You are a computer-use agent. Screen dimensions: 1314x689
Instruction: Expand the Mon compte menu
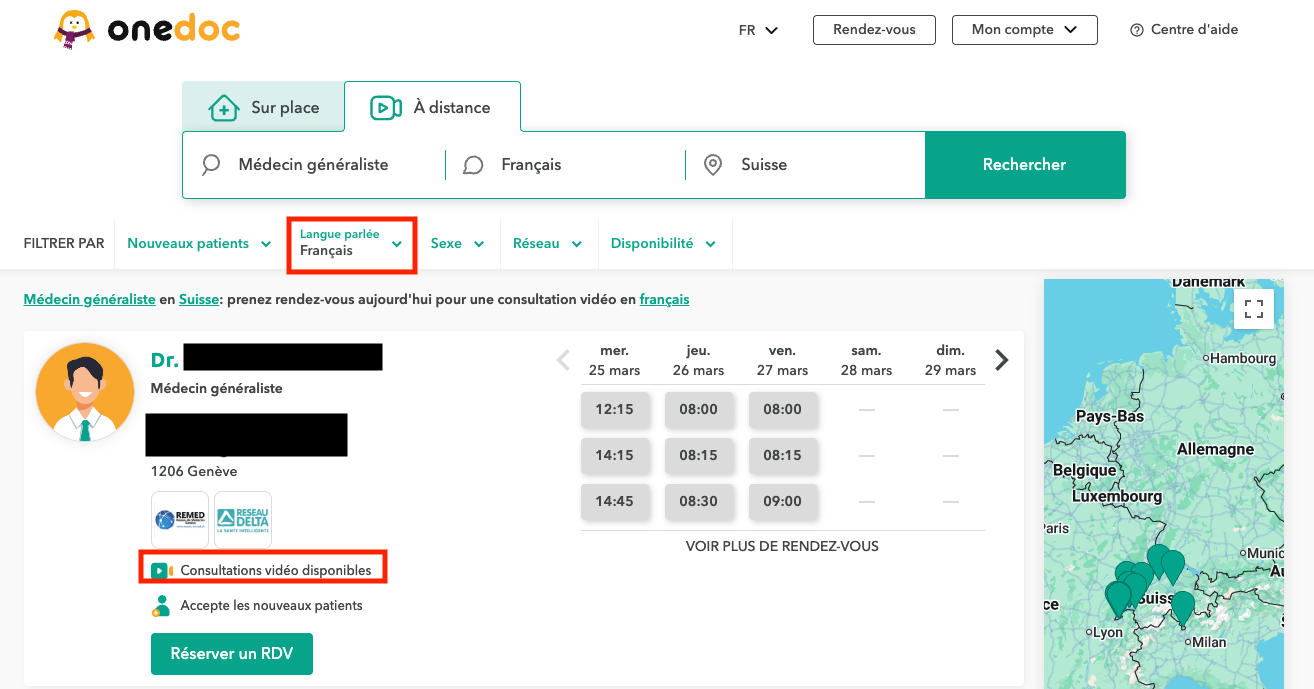click(x=1024, y=30)
